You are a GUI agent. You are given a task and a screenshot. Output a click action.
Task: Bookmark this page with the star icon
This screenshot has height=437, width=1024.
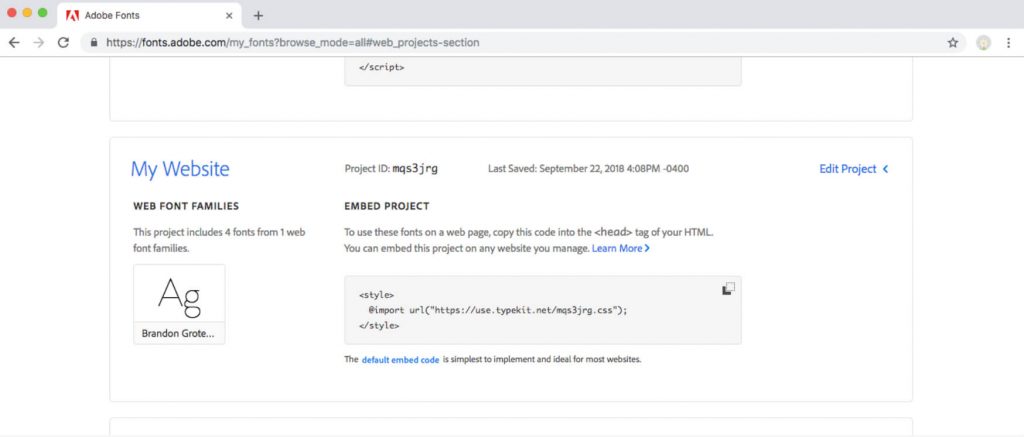(953, 42)
